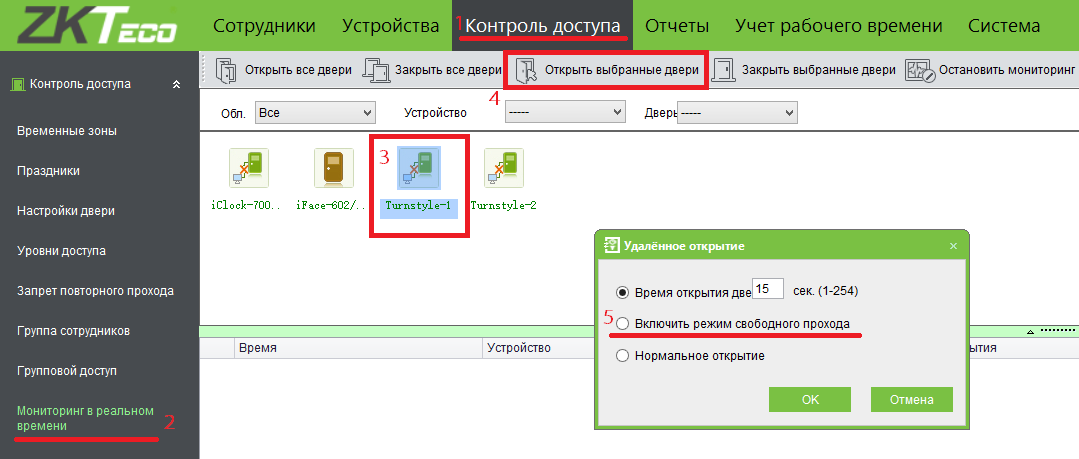
Task: Open the Сотрудники tab
Action: coord(264,26)
